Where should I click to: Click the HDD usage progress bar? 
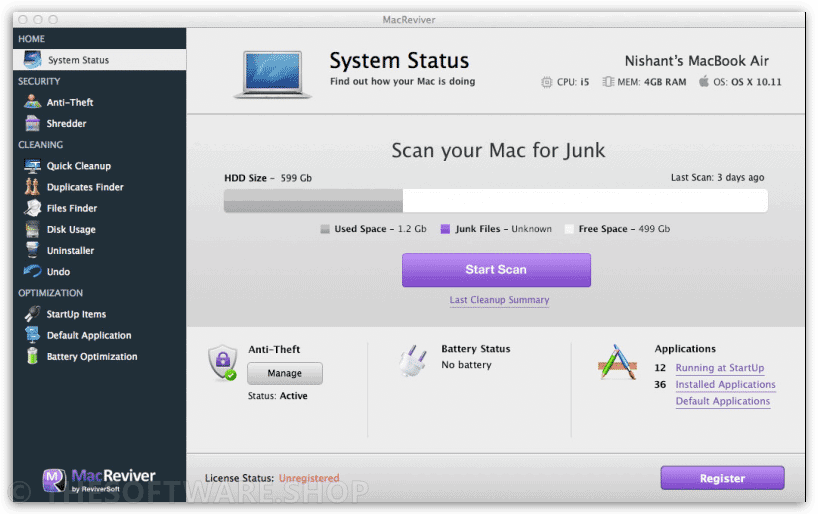click(x=496, y=200)
